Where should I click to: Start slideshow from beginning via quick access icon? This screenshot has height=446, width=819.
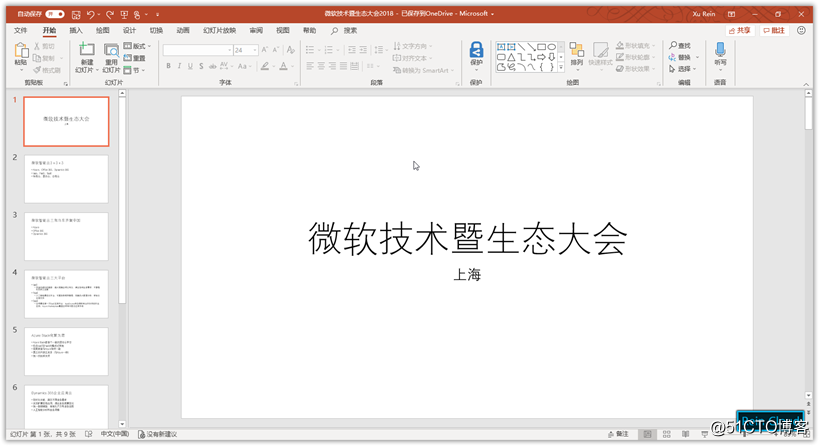pyautogui.click(x=124, y=15)
